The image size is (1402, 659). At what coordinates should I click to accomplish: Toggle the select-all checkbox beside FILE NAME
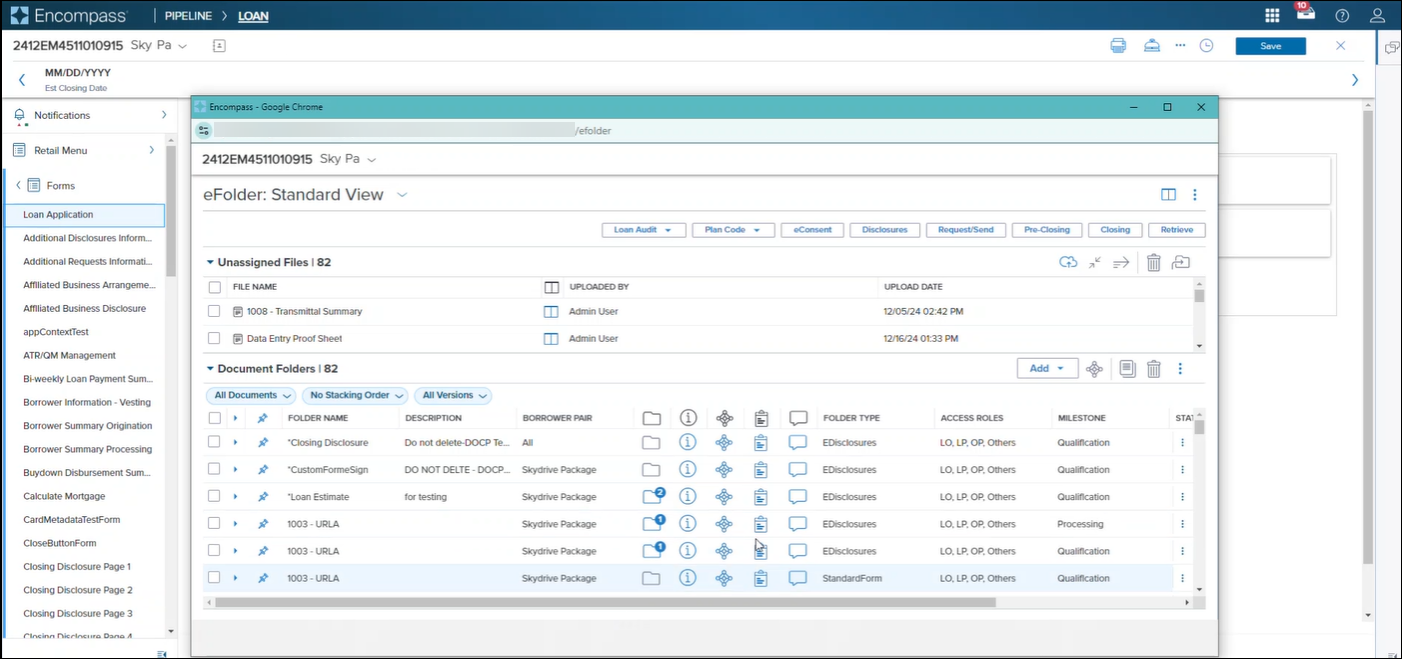[x=214, y=287]
